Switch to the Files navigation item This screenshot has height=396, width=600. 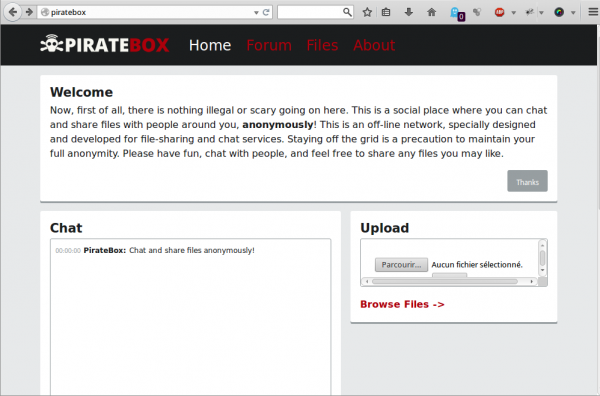point(322,45)
